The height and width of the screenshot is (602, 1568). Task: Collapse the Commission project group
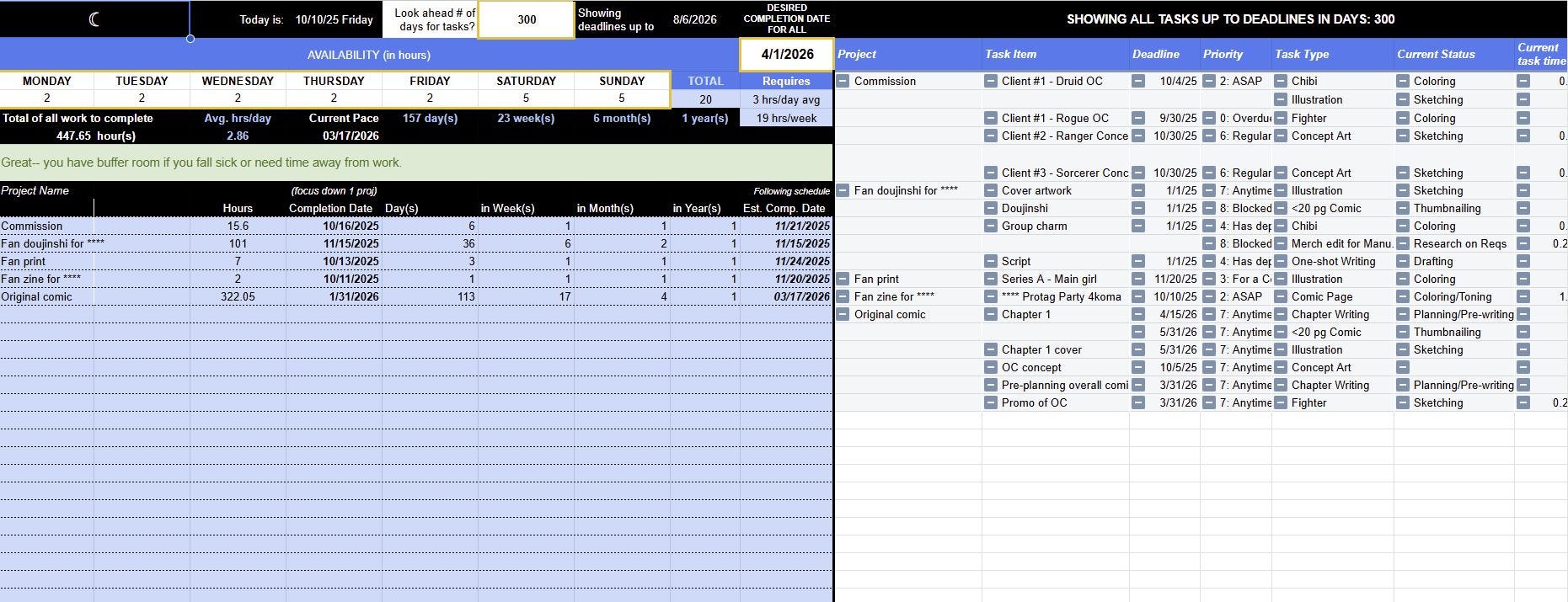point(843,82)
